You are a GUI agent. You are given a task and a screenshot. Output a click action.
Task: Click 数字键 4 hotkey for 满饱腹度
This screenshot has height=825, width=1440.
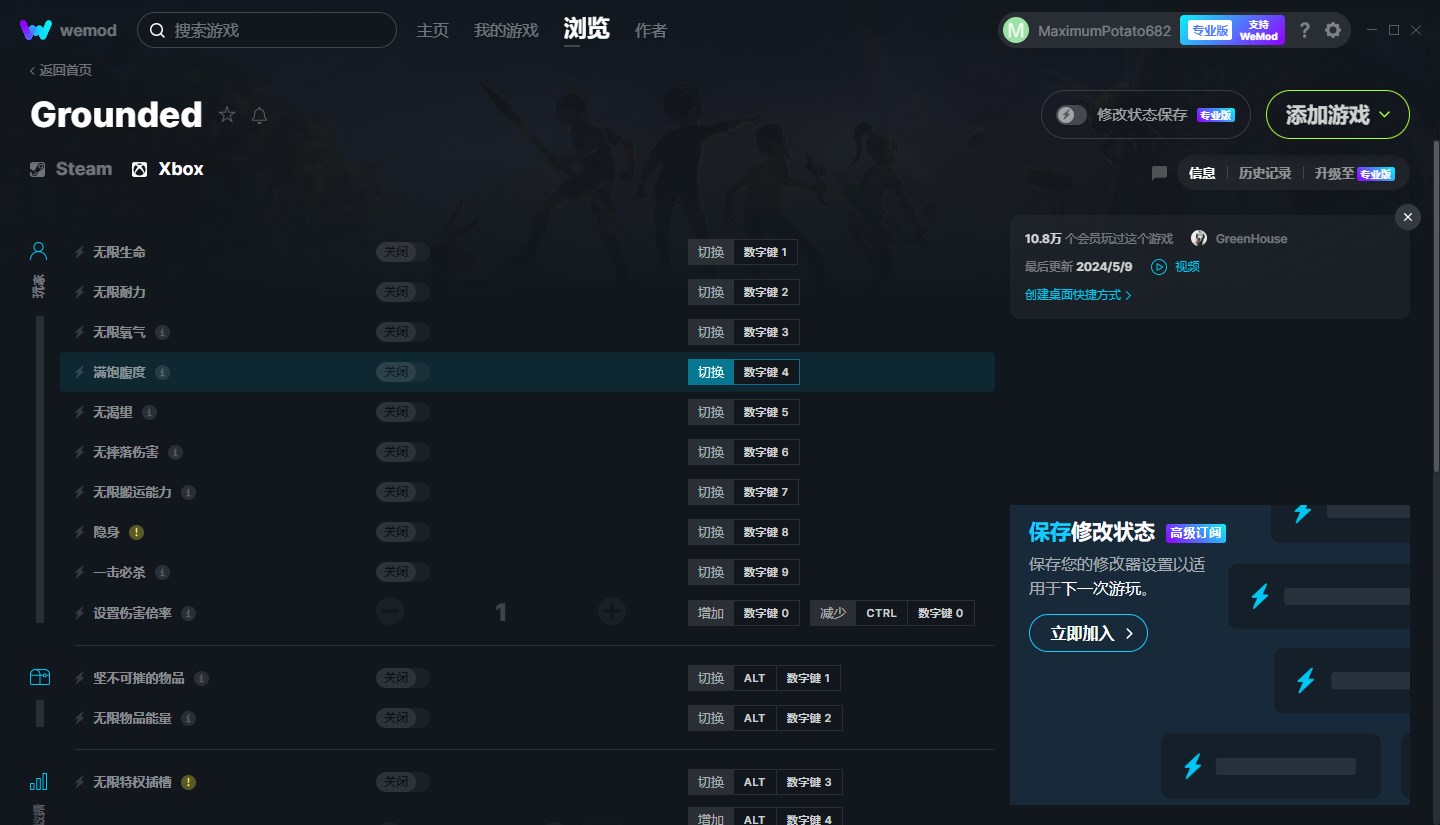pos(766,372)
